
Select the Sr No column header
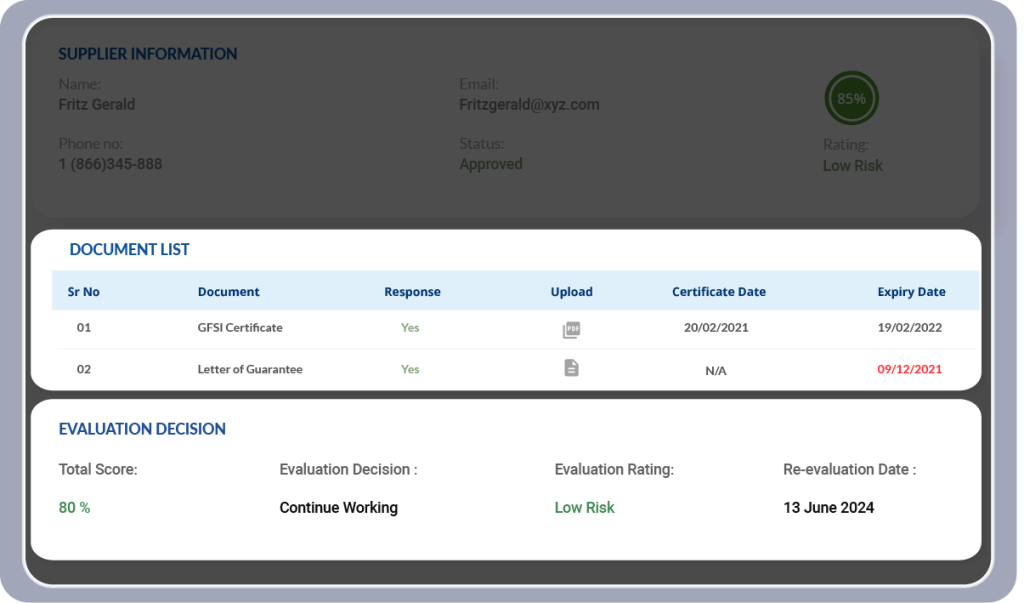(84, 292)
